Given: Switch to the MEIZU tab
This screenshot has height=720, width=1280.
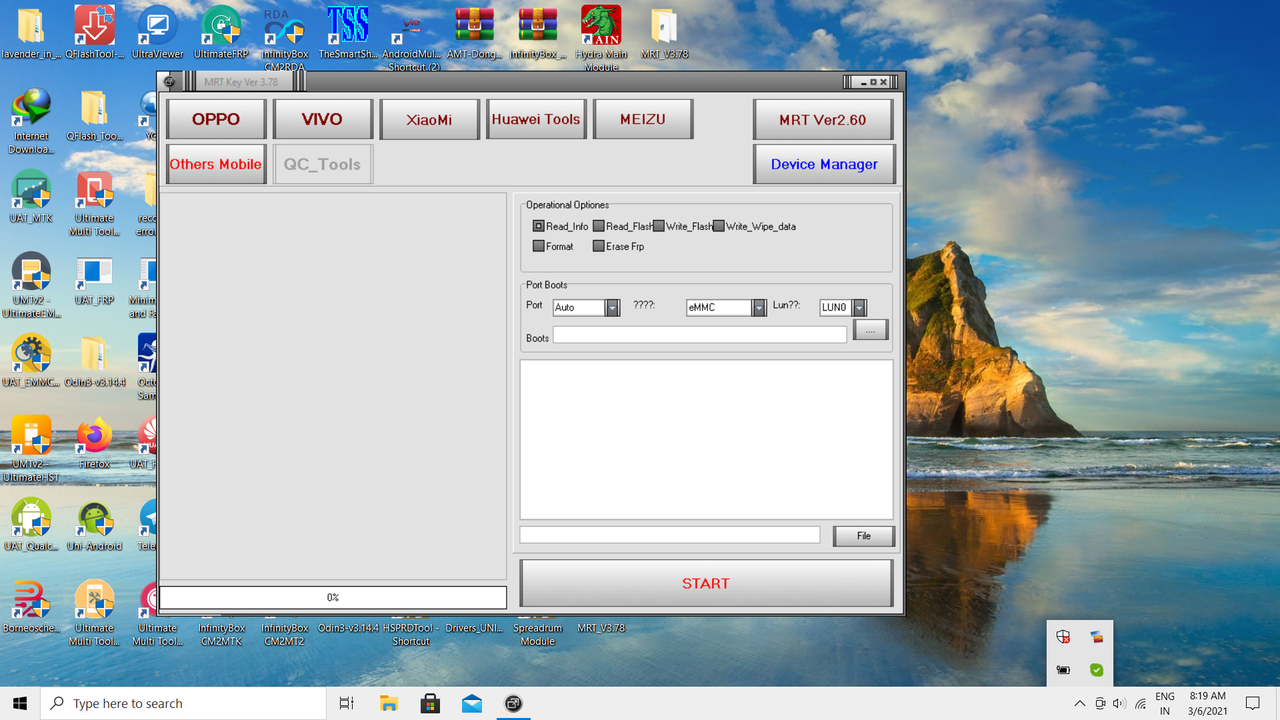Looking at the screenshot, I should [643, 119].
